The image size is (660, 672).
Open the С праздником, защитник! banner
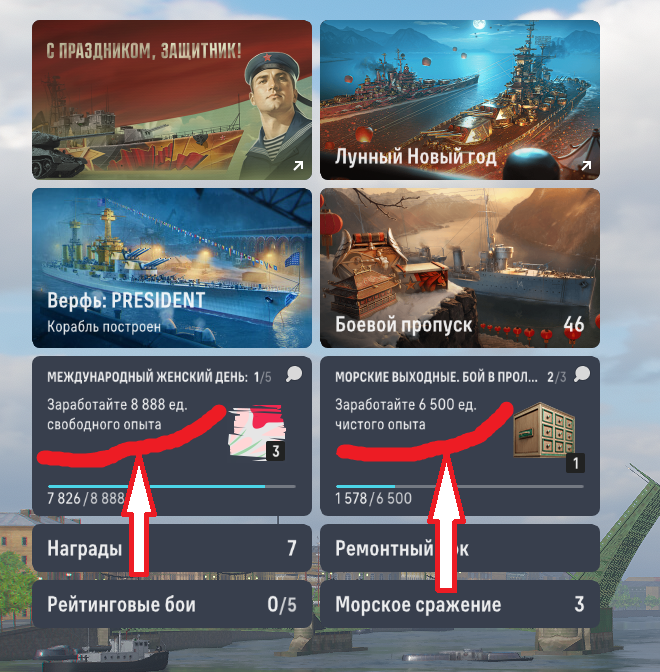[x=172, y=100]
